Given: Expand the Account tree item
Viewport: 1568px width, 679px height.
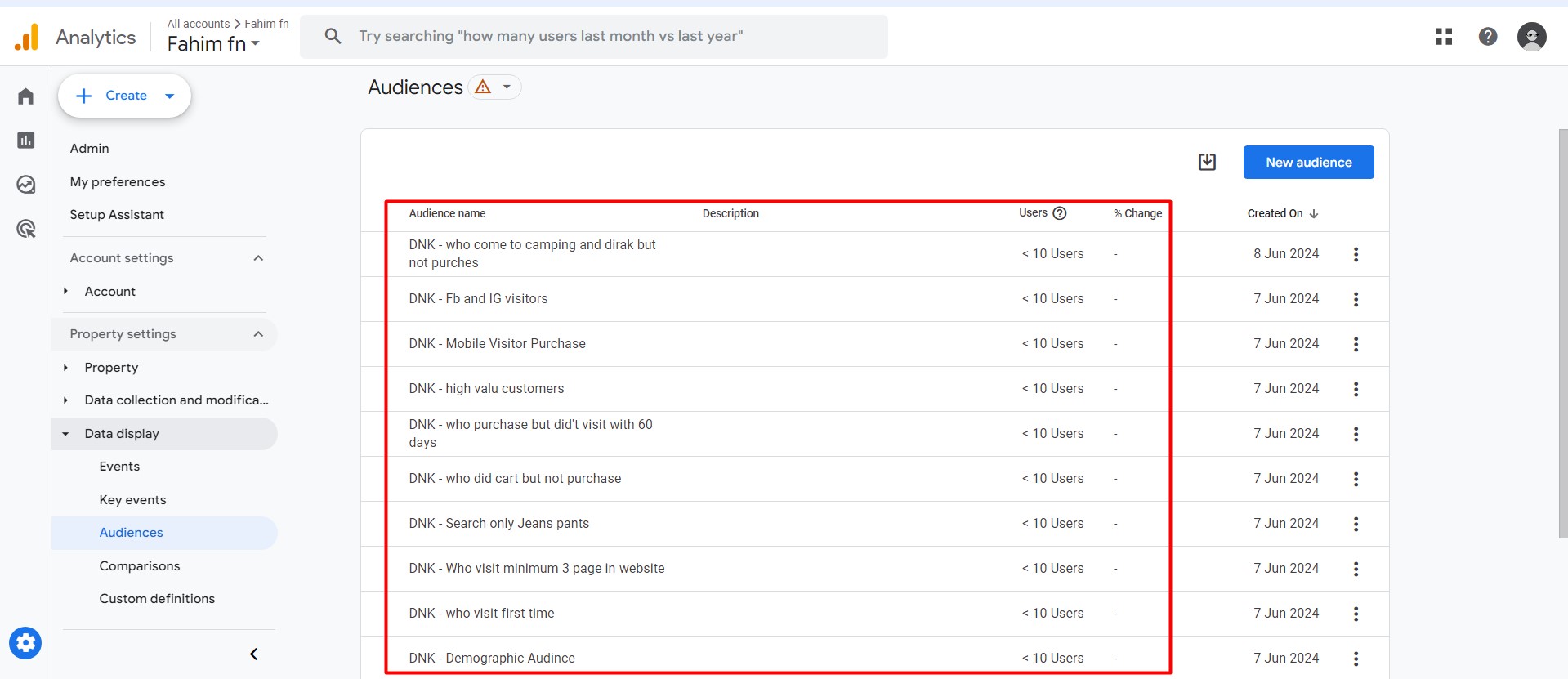Looking at the screenshot, I should 66,291.
